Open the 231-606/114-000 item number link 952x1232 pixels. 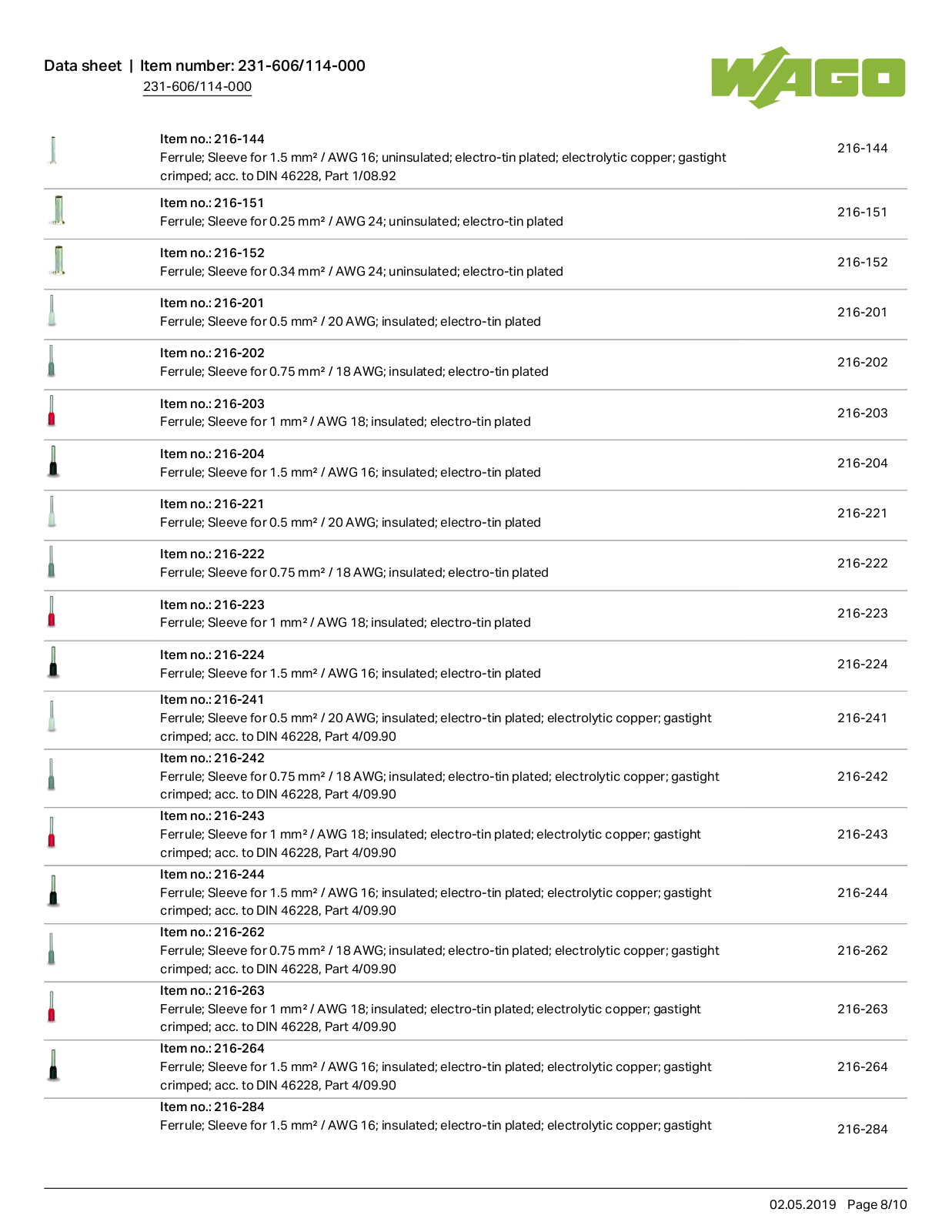197,87
